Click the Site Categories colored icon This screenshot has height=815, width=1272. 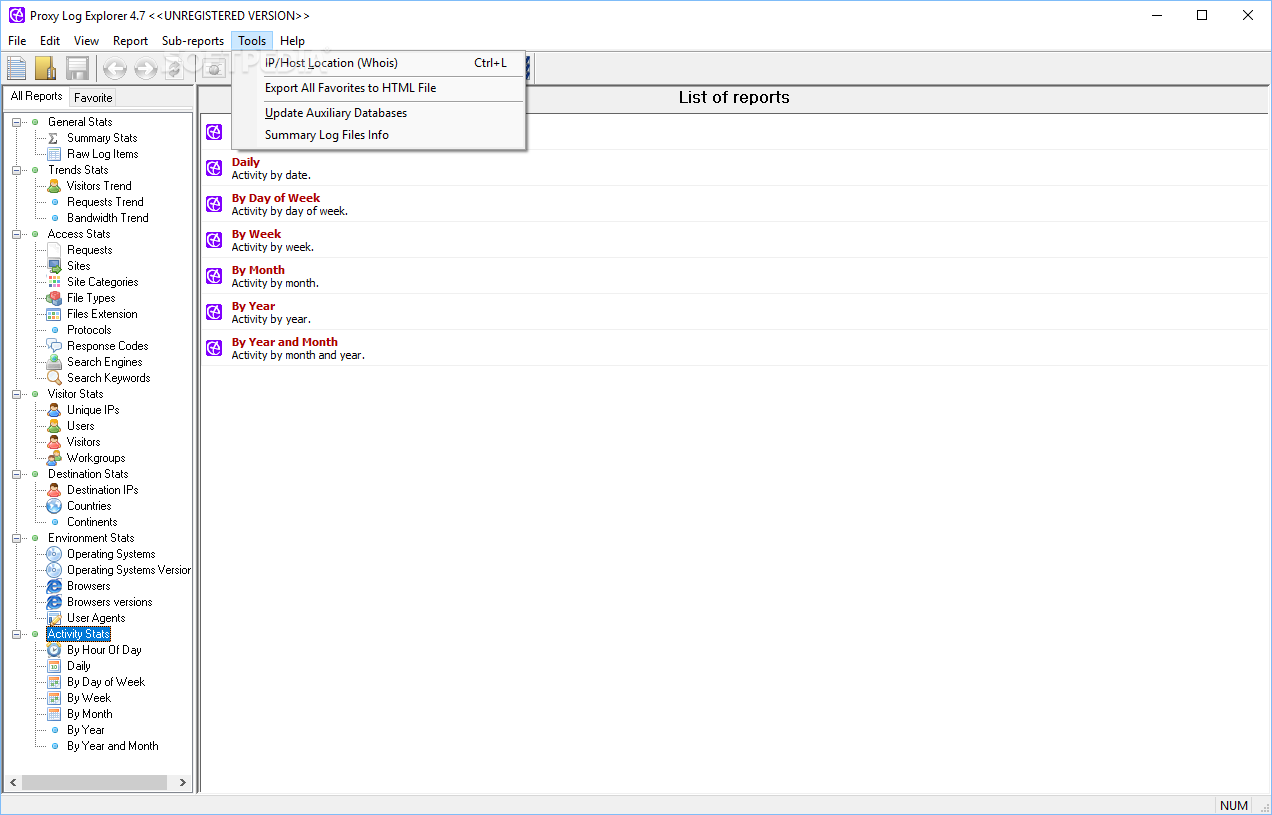[54, 282]
